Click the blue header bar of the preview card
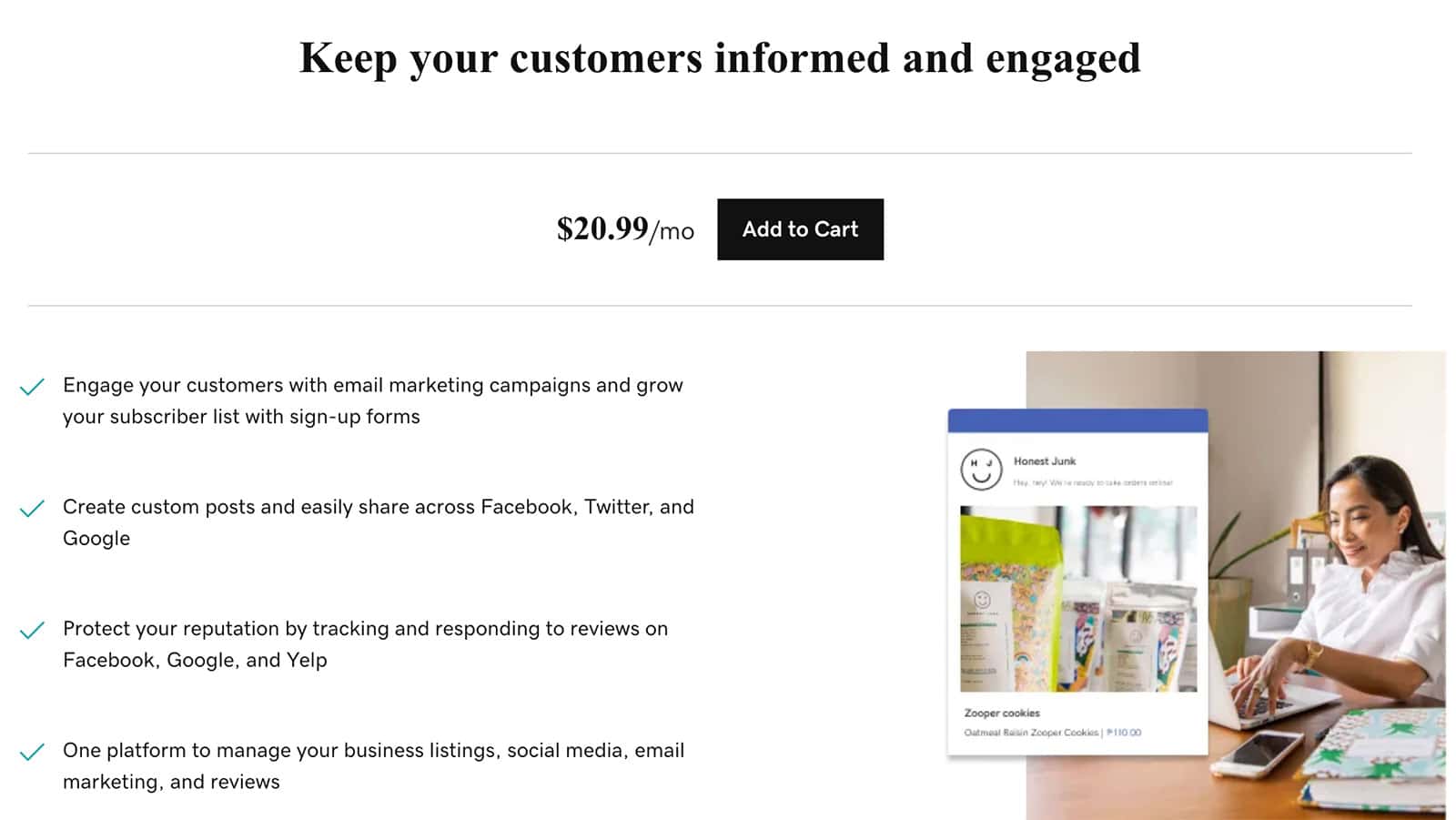 [x=1077, y=420]
